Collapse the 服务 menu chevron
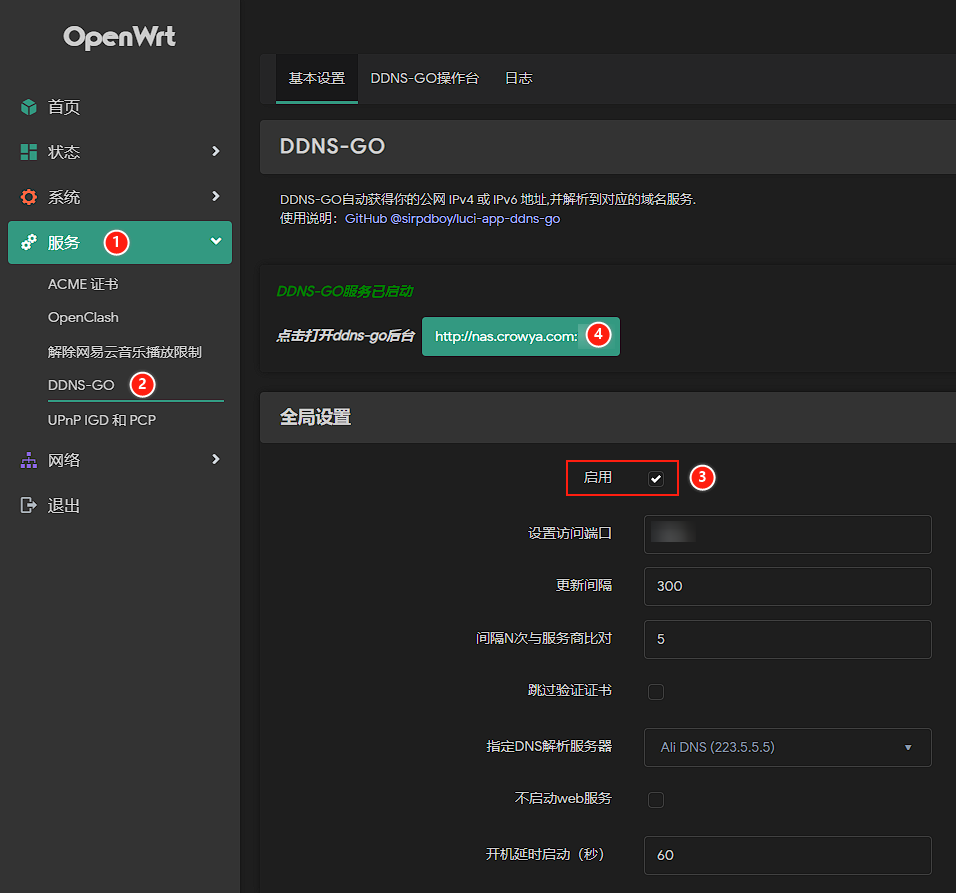The width and height of the screenshot is (956, 893). click(216, 241)
